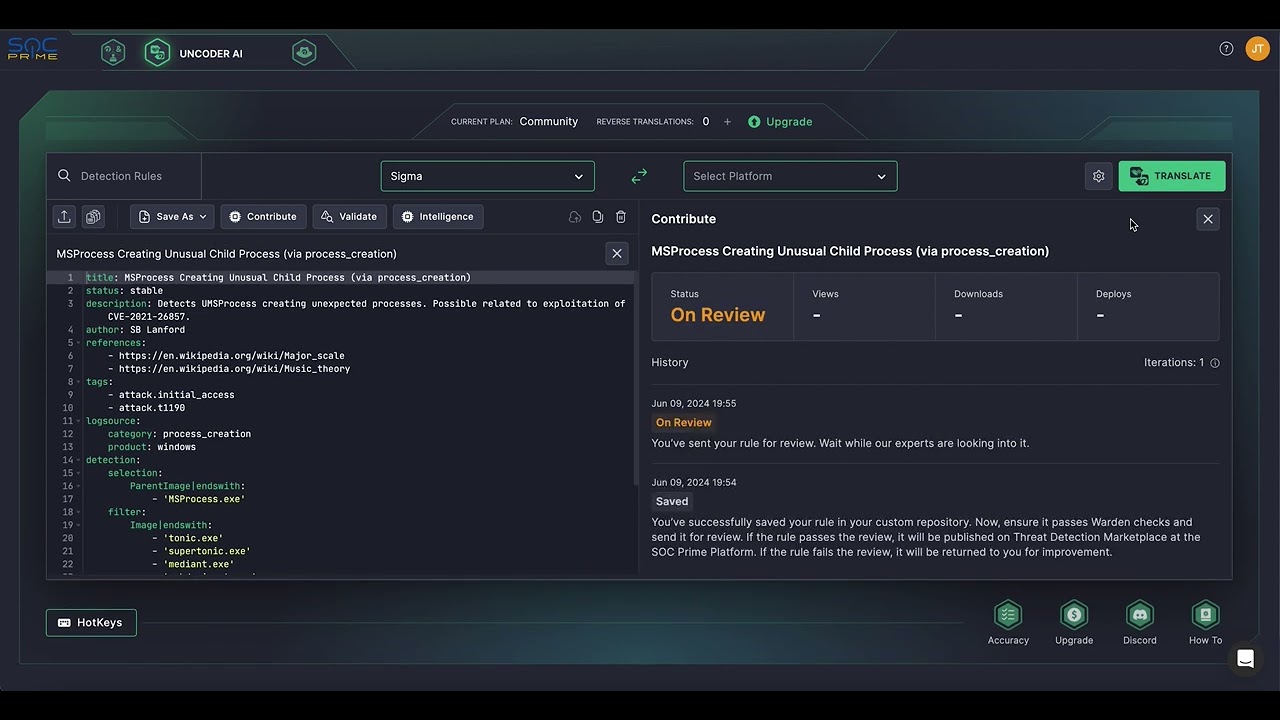Viewport: 1280px width, 720px height.
Task: Open the help question mark icon
Action: point(1226,49)
